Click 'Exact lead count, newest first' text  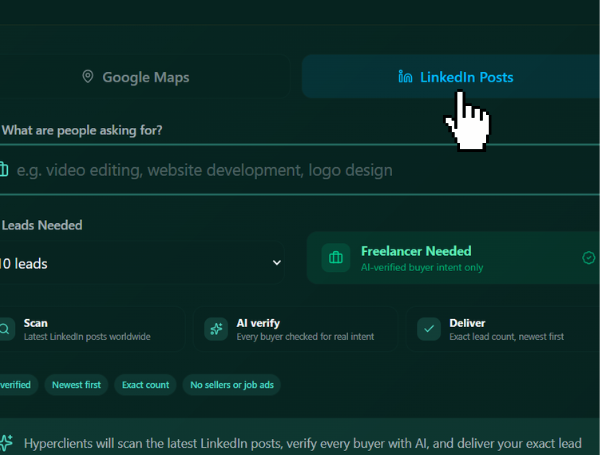(x=506, y=337)
